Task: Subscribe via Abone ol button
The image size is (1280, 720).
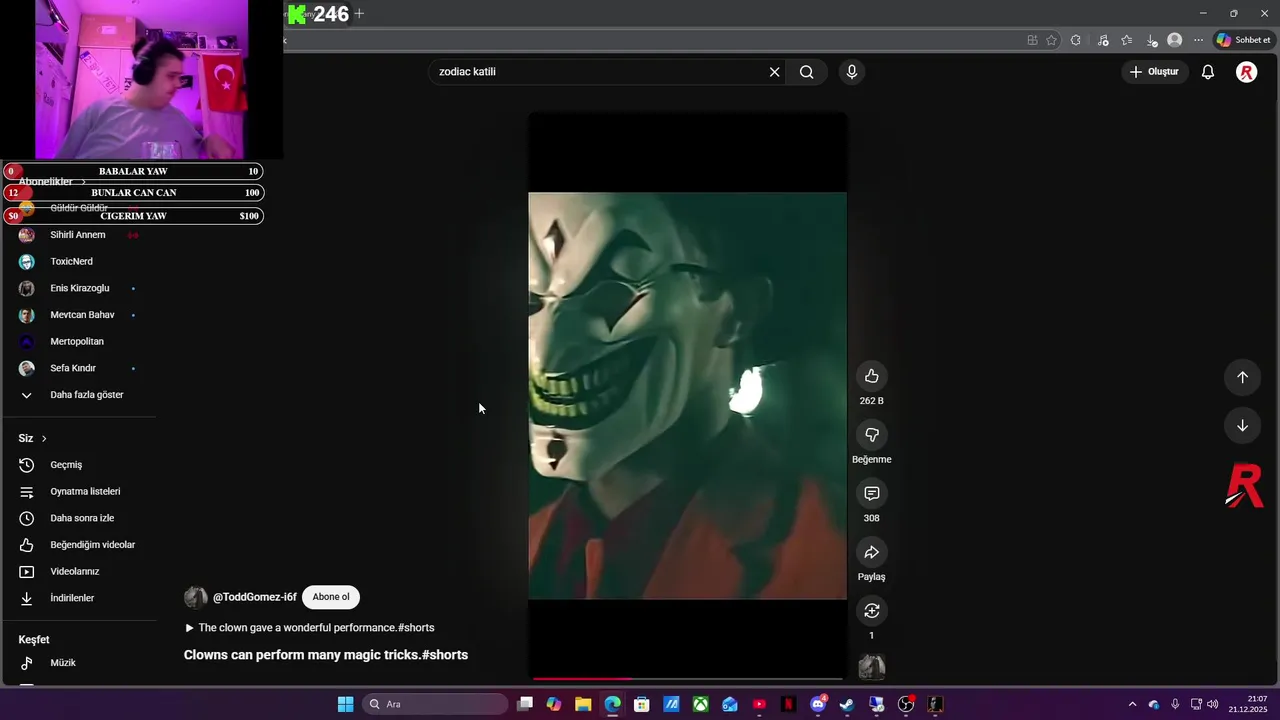Action: click(x=331, y=597)
